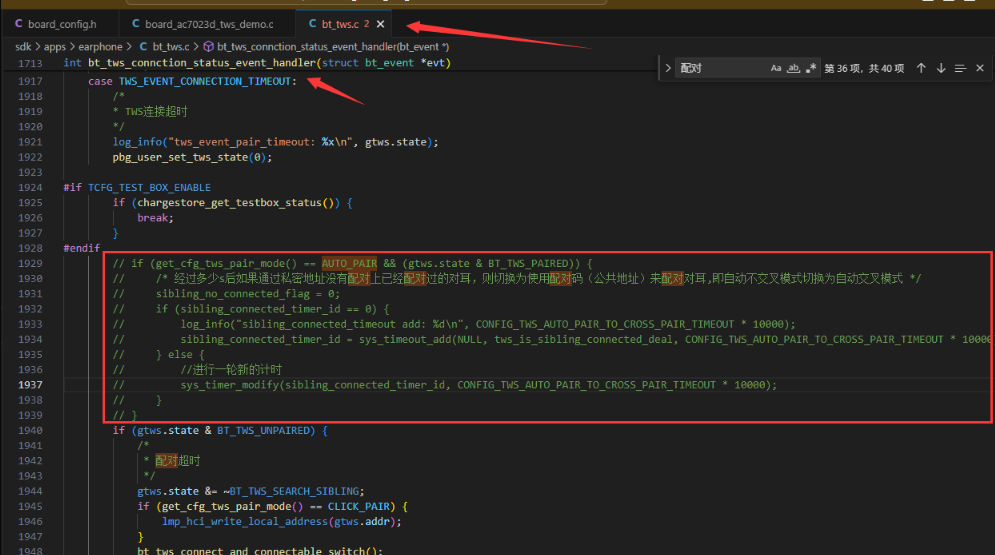Open the bt_tws_connction_status_event_handler breadcrumb symbol
Image resolution: width=995 pixels, height=555 pixels.
click(333, 46)
